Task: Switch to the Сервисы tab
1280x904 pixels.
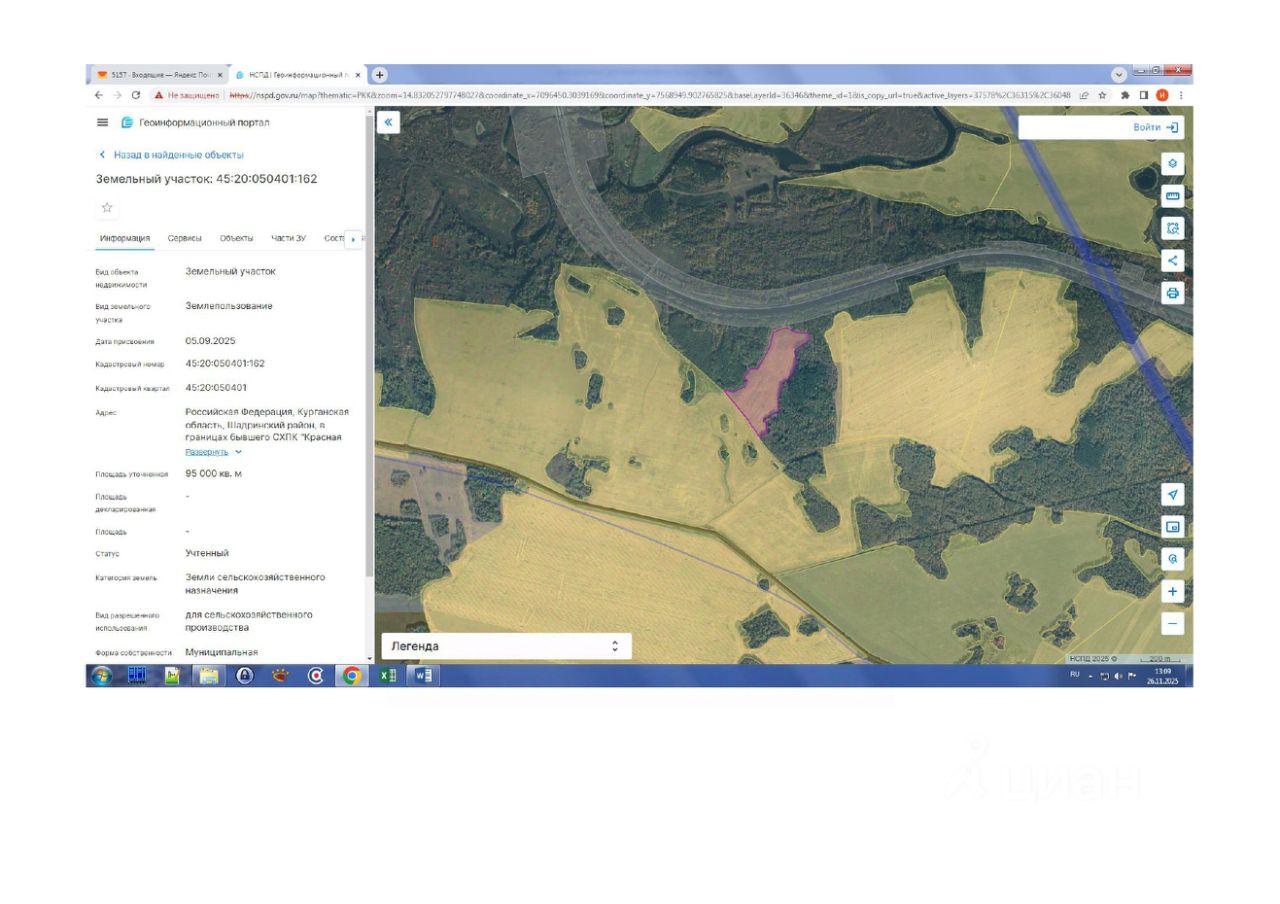Action: (184, 238)
